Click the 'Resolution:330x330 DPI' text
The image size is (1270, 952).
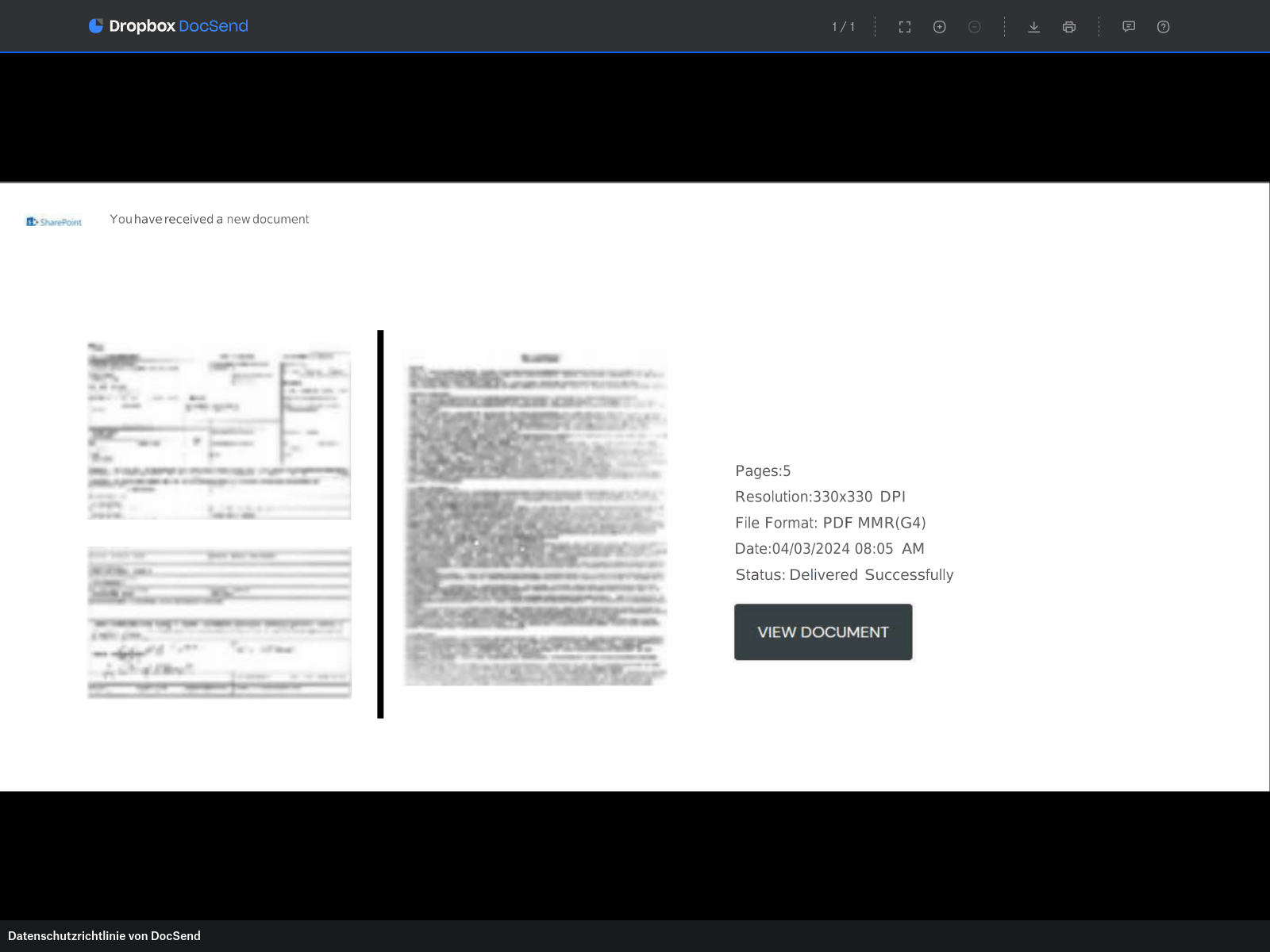click(820, 497)
